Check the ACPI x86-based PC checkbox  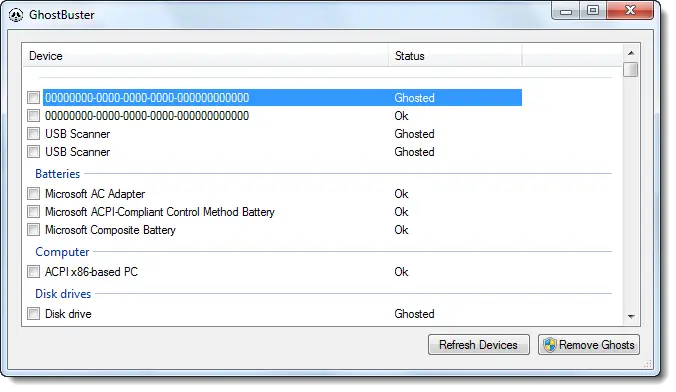click(x=33, y=272)
